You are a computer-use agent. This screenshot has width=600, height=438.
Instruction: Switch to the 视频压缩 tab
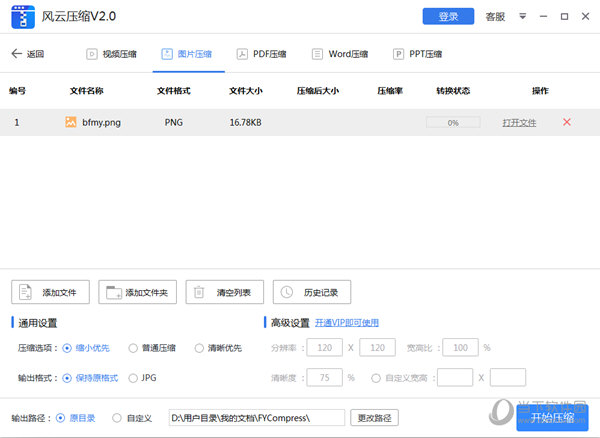point(111,54)
